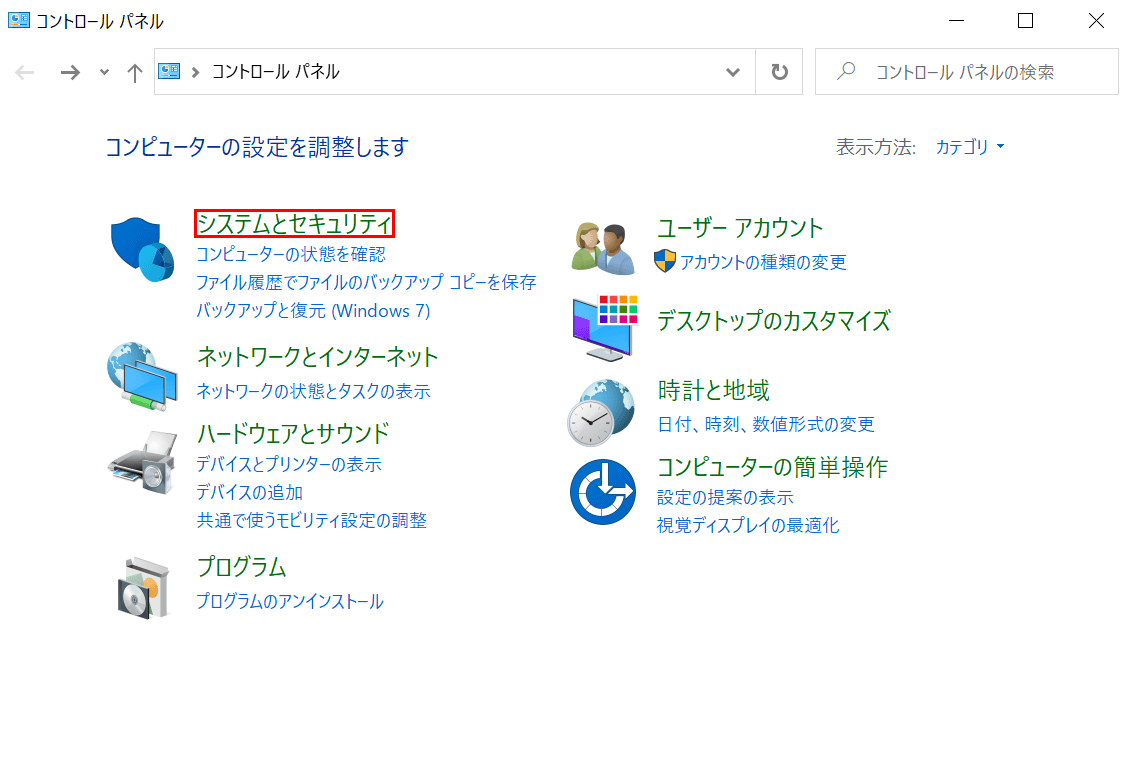Viewport: 1127px width, 758px height.
Task: Click in the コントロール パネルの検索 field
Action: tap(967, 72)
